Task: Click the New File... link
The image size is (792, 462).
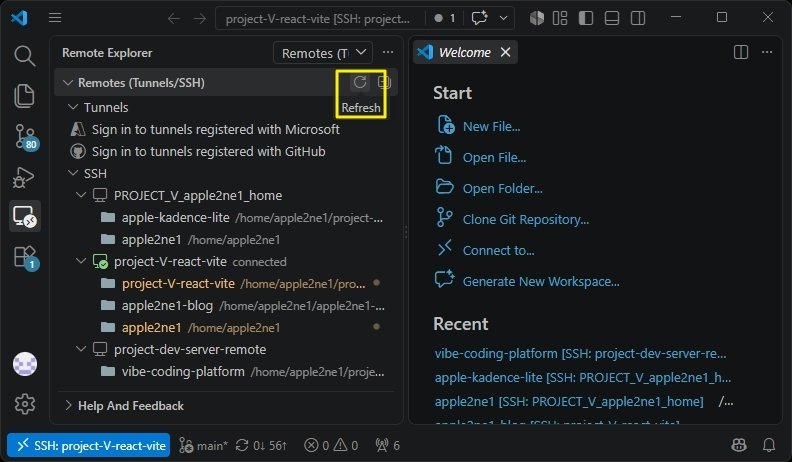Action: click(x=491, y=126)
